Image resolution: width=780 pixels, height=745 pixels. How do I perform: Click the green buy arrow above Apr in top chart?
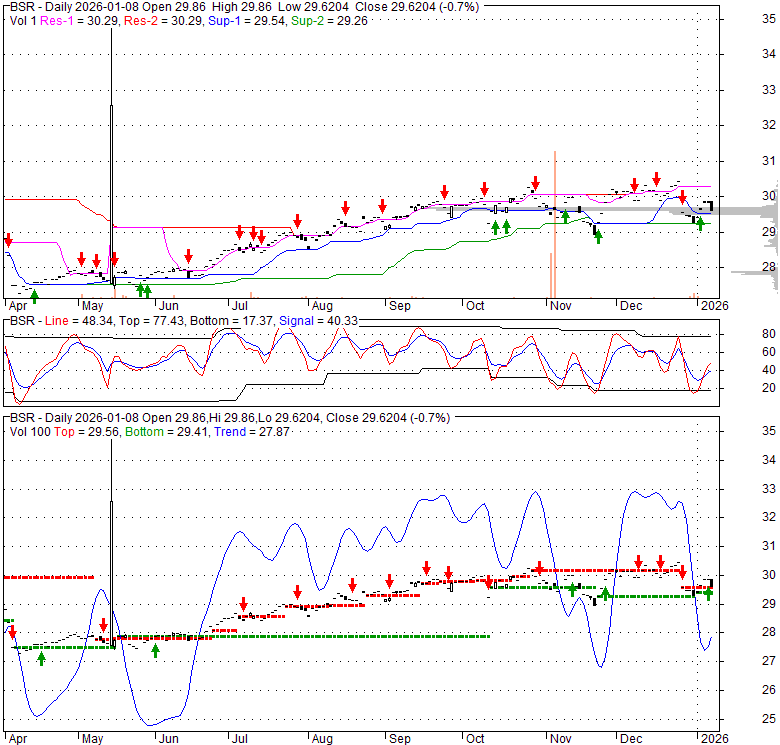pyautogui.click(x=35, y=294)
